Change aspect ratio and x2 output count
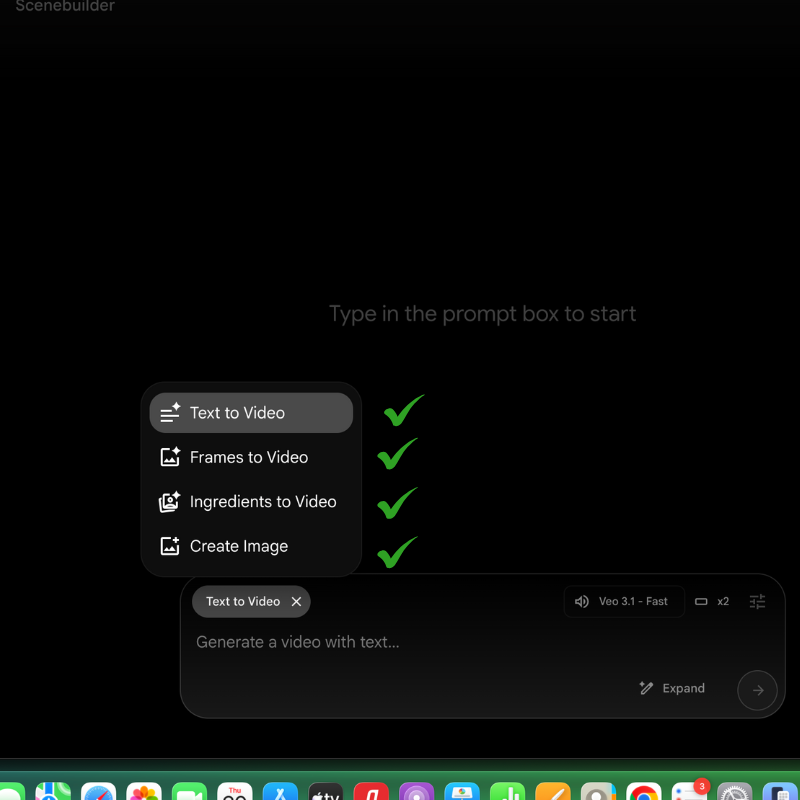The image size is (800, 800). click(712, 602)
